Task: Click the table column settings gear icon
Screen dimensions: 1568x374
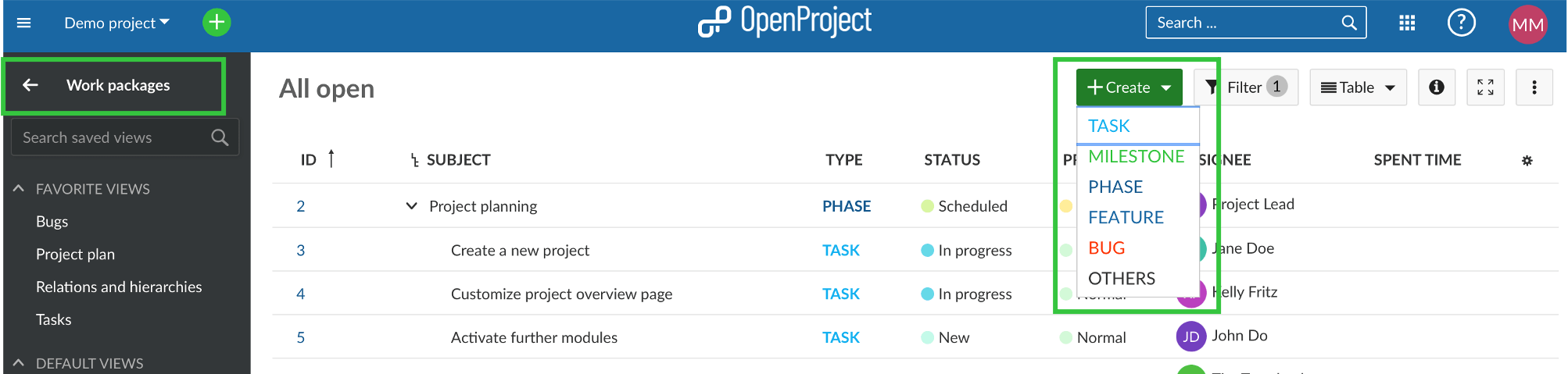Action: [1527, 161]
